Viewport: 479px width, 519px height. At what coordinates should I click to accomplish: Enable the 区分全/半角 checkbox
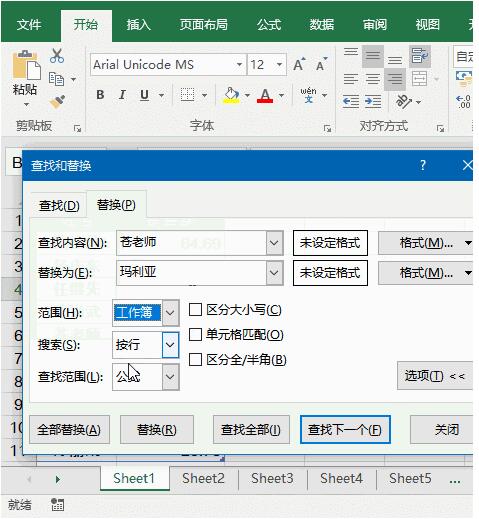coord(195,360)
